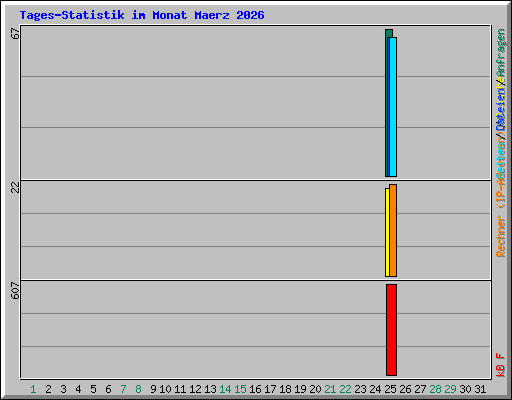The image size is (512, 400).
Task: Click day label 6 on x-axis
Action: [x=108, y=389]
